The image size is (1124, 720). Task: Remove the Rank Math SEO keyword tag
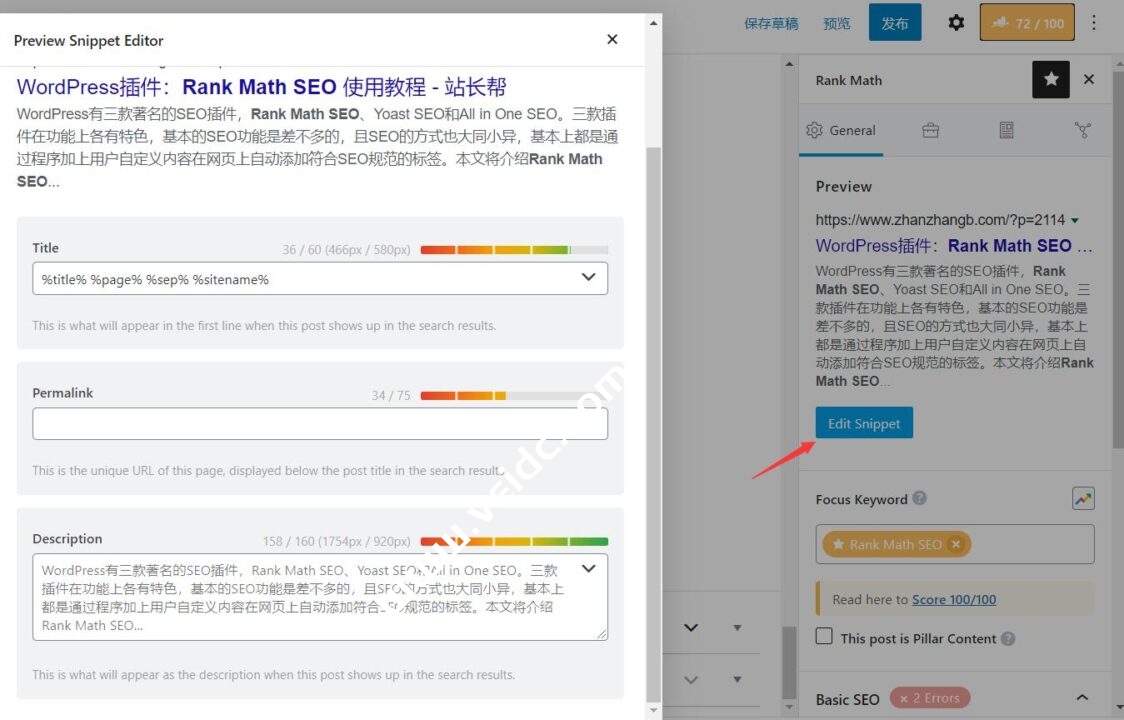[955, 545]
